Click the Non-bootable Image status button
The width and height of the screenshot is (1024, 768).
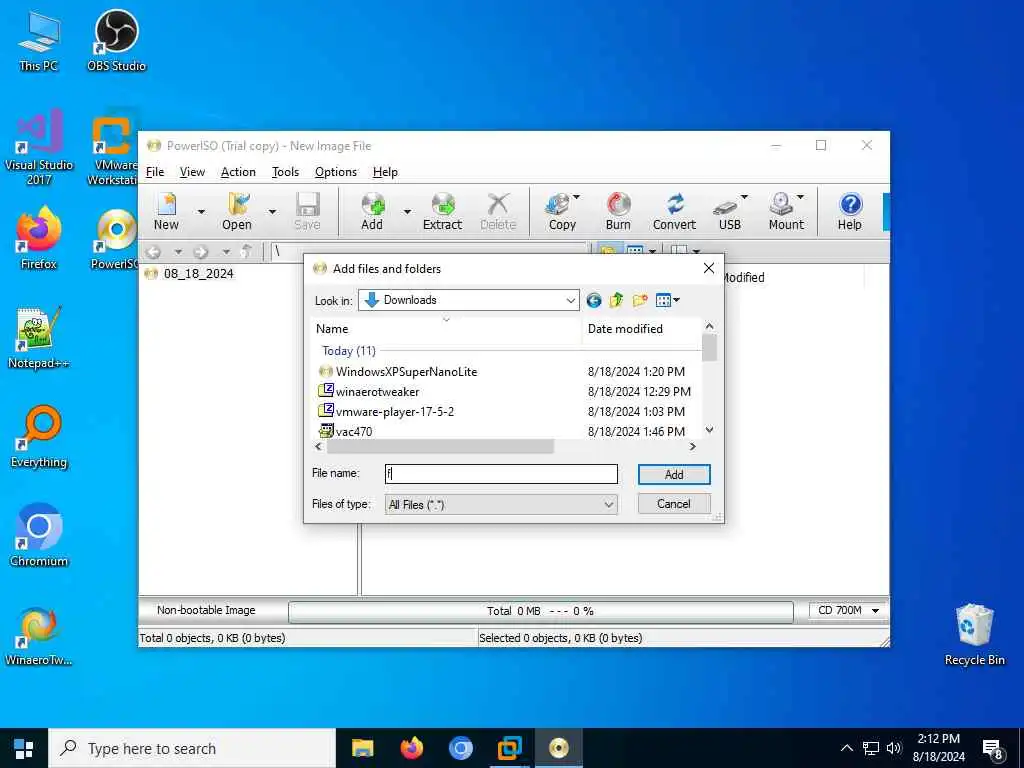pos(206,610)
